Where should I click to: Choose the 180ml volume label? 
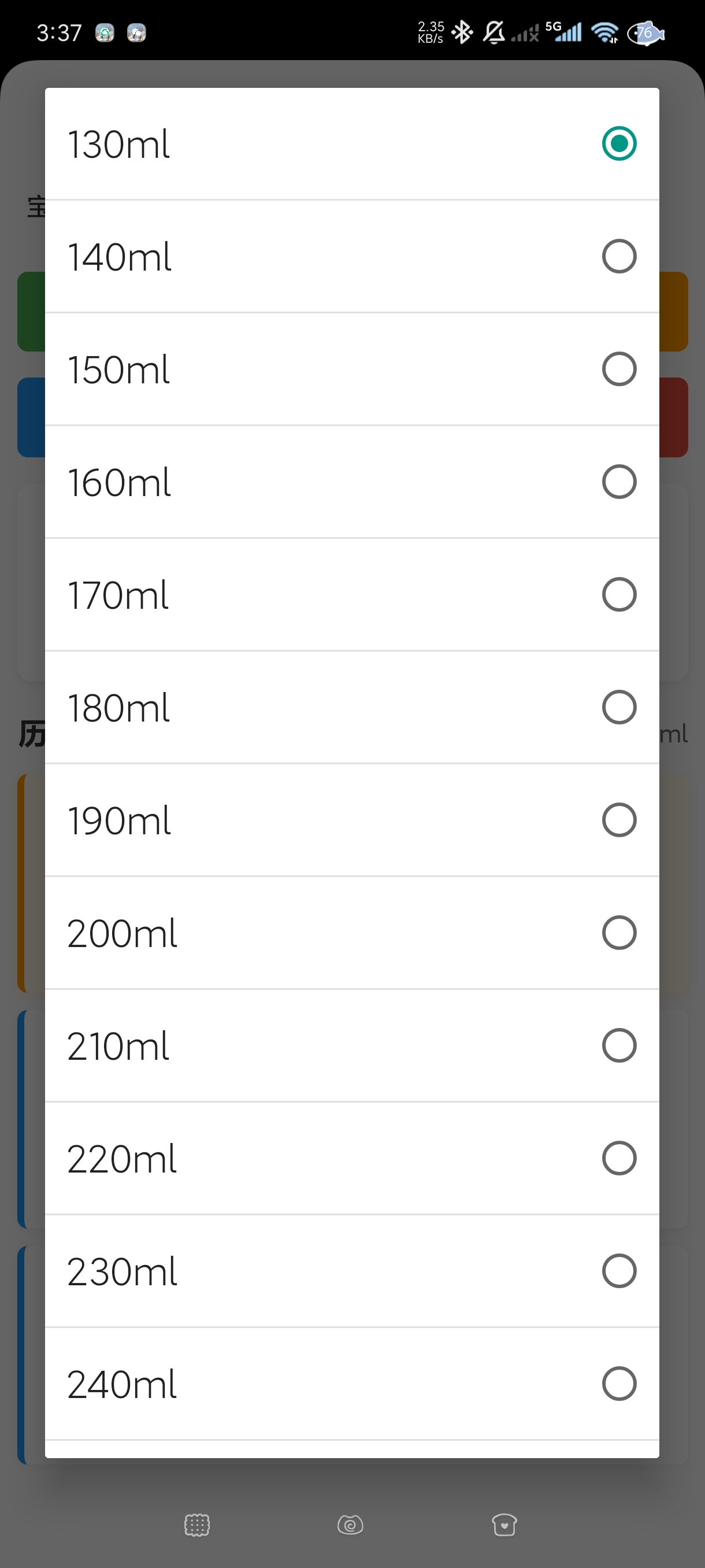click(118, 707)
